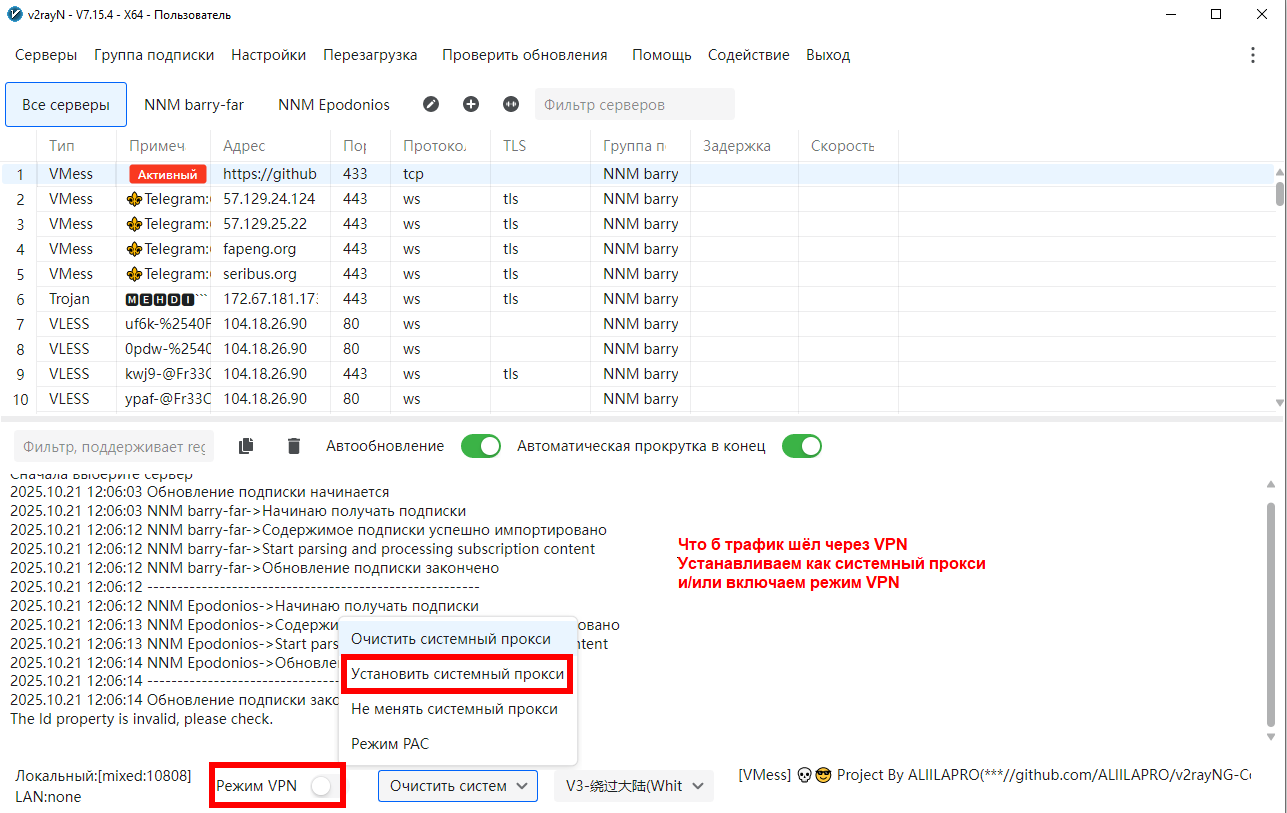Viewport: 1287px width, 813px height.
Task: Open the V3 routing rule dropdown
Action: (634, 786)
